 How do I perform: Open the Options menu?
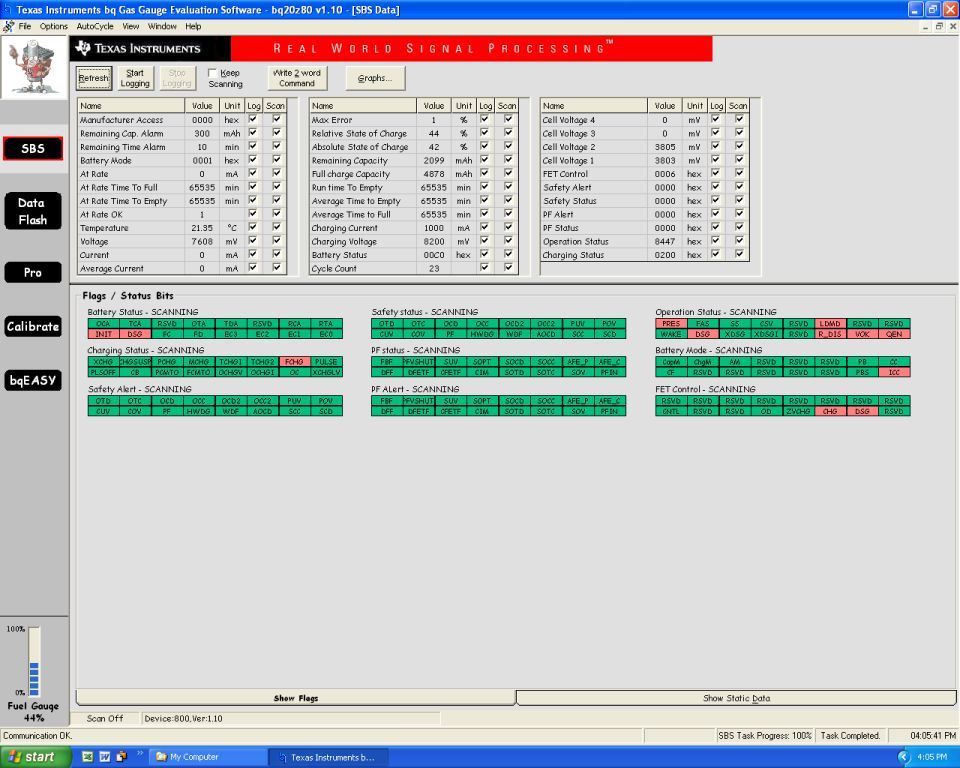coord(54,26)
